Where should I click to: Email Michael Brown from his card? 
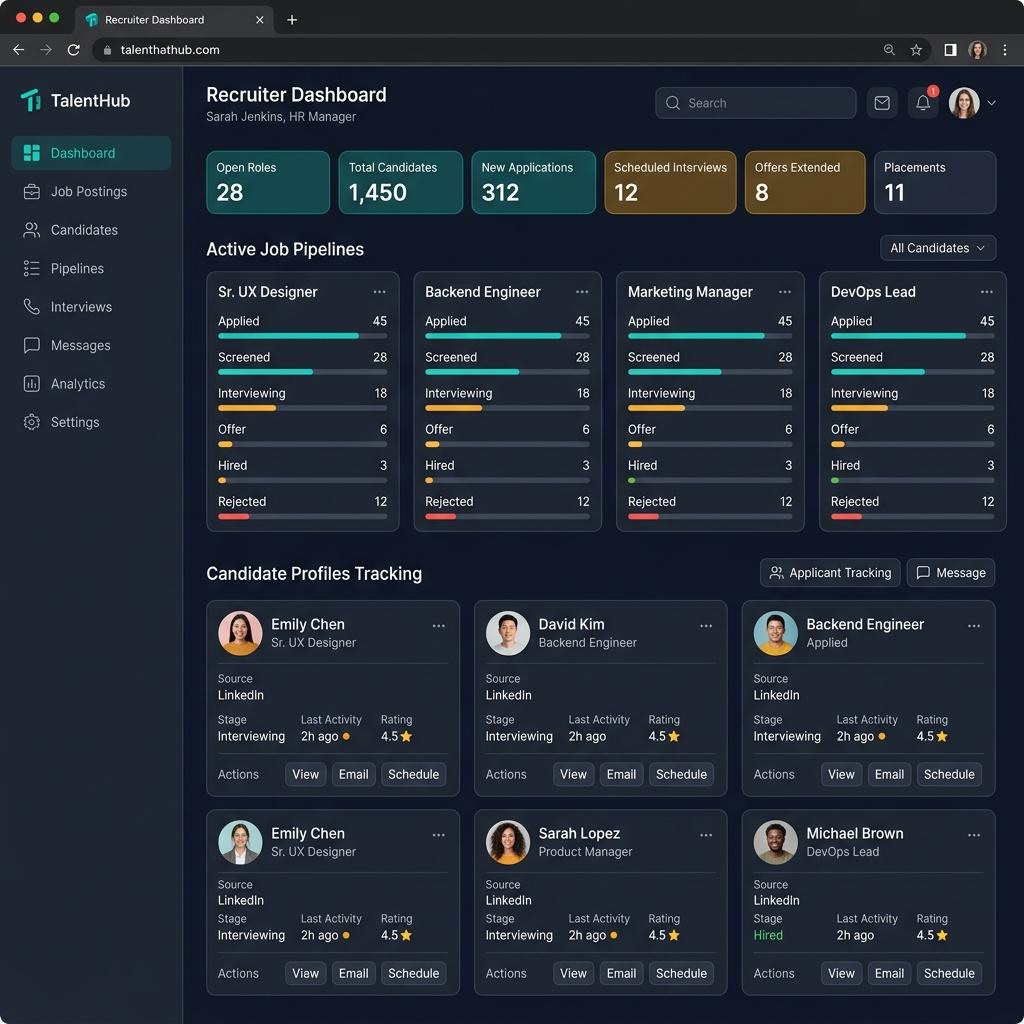pyautogui.click(x=889, y=973)
